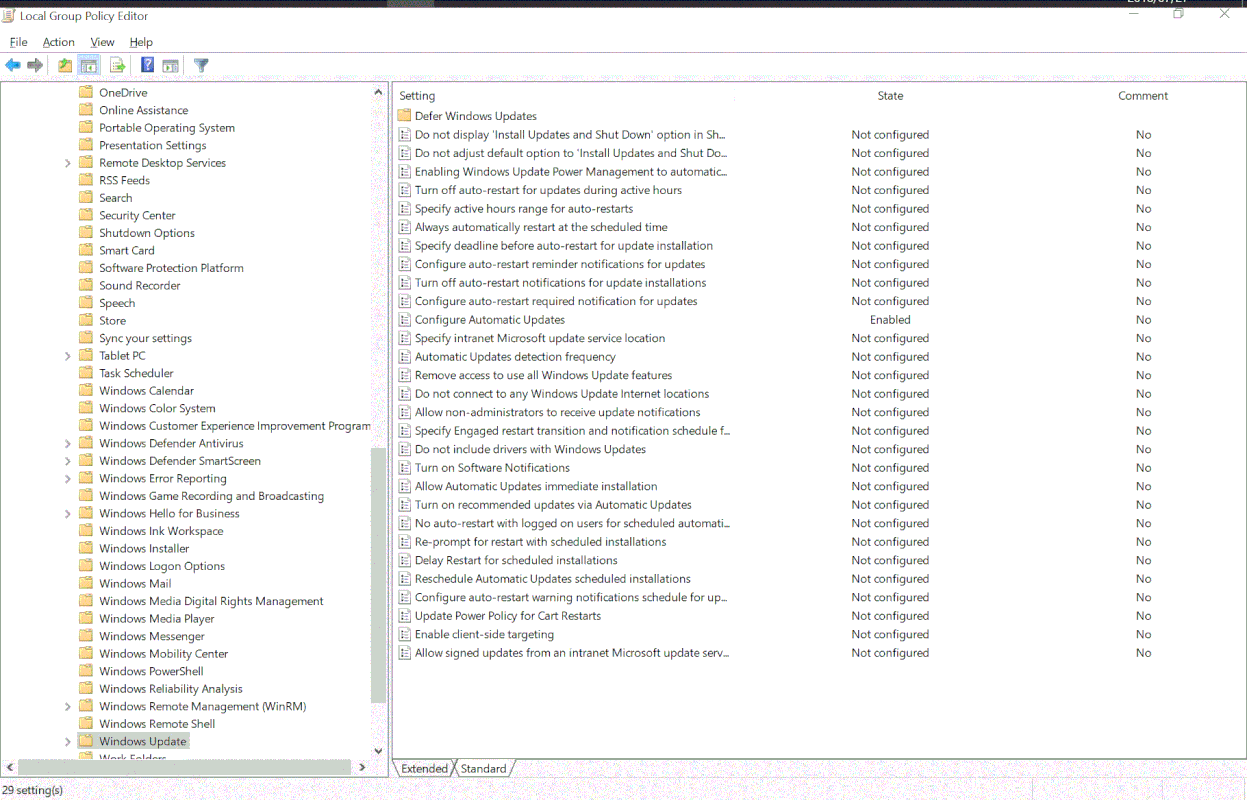Viewport: 1247px width, 800px height.
Task: Open the Help menu
Action: 141,42
